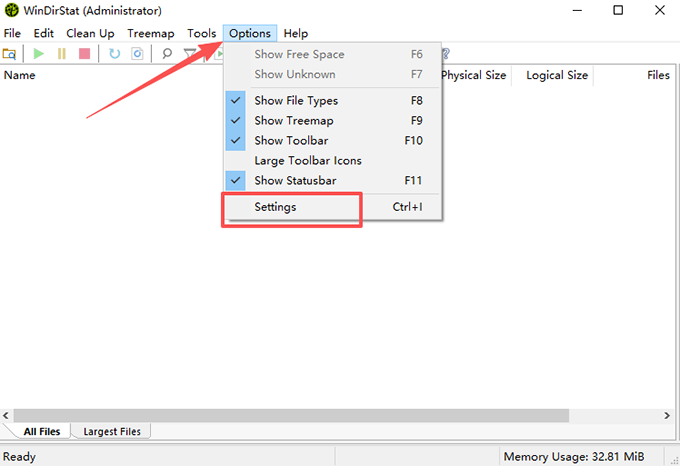Switch to the Largest Files tab
Screen dimensions: 680x466
point(112,432)
